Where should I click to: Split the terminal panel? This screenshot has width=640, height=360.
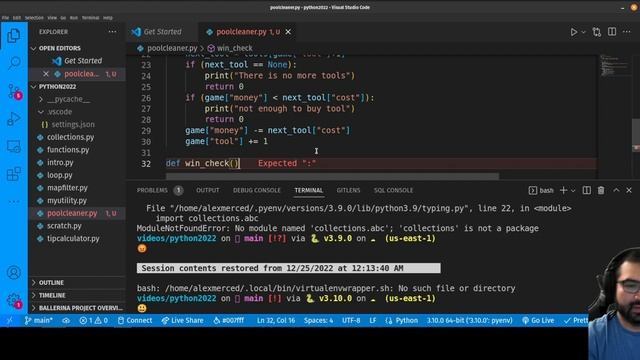coord(587,190)
